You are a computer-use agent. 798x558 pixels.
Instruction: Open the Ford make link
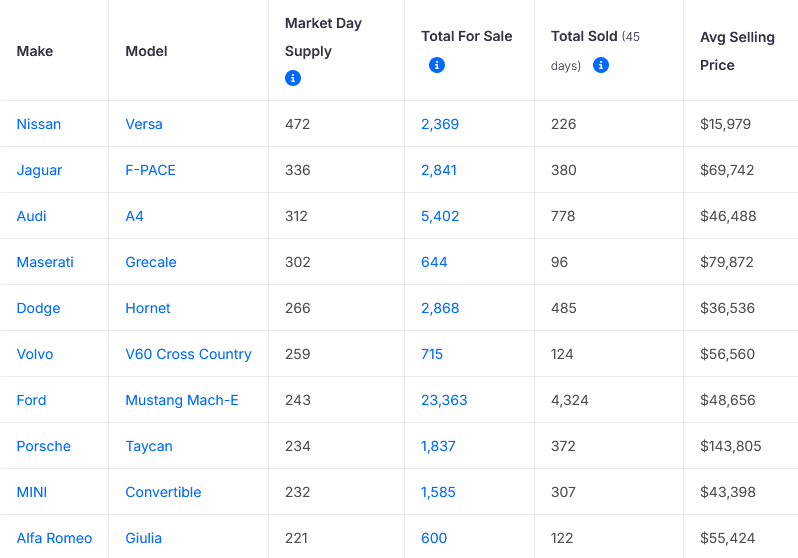point(32,400)
